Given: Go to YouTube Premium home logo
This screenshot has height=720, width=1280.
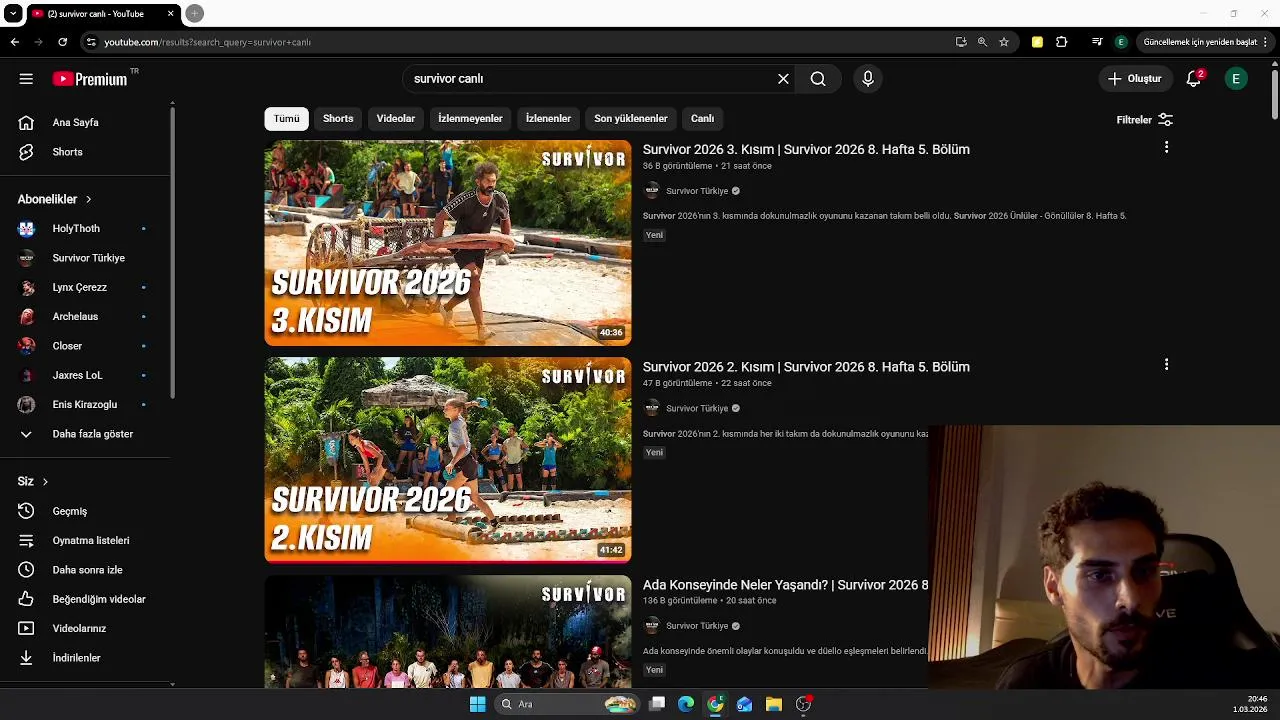Looking at the screenshot, I should [x=91, y=79].
